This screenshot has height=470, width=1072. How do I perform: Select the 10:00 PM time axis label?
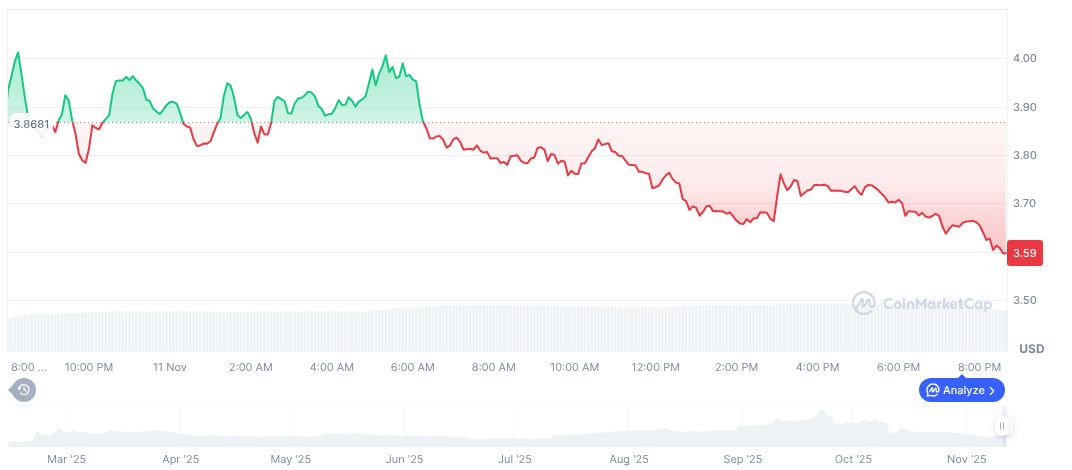point(88,367)
